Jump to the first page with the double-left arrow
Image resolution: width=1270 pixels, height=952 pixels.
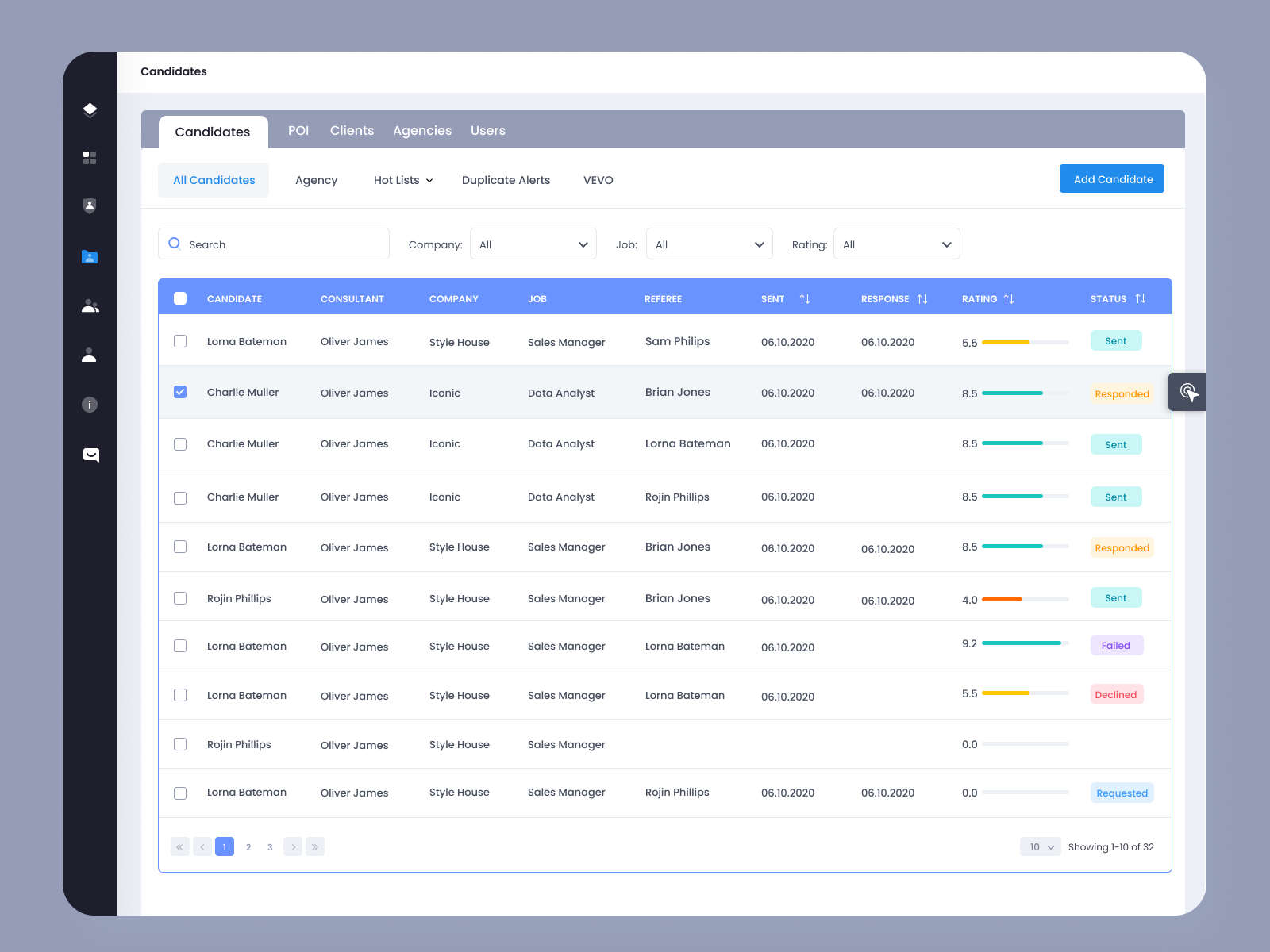click(180, 846)
